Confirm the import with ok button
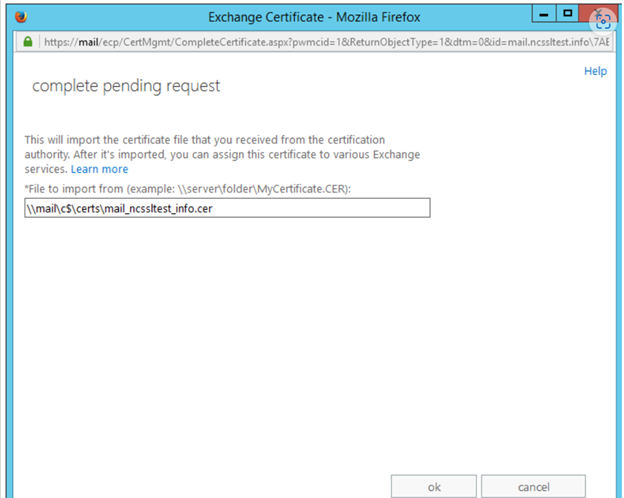Viewport: 624px width, 498px height. [x=434, y=486]
